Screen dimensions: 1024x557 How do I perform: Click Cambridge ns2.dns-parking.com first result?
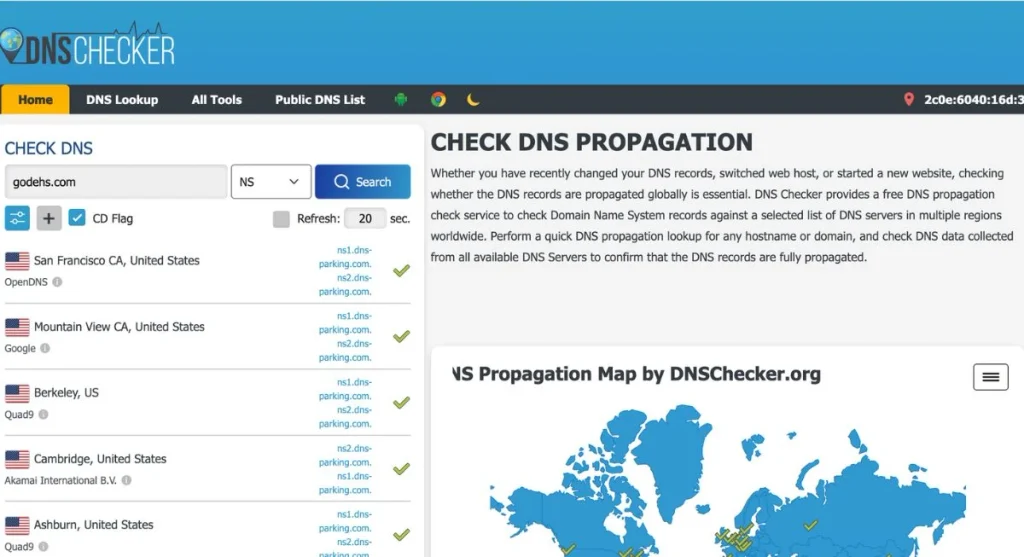tap(345, 455)
